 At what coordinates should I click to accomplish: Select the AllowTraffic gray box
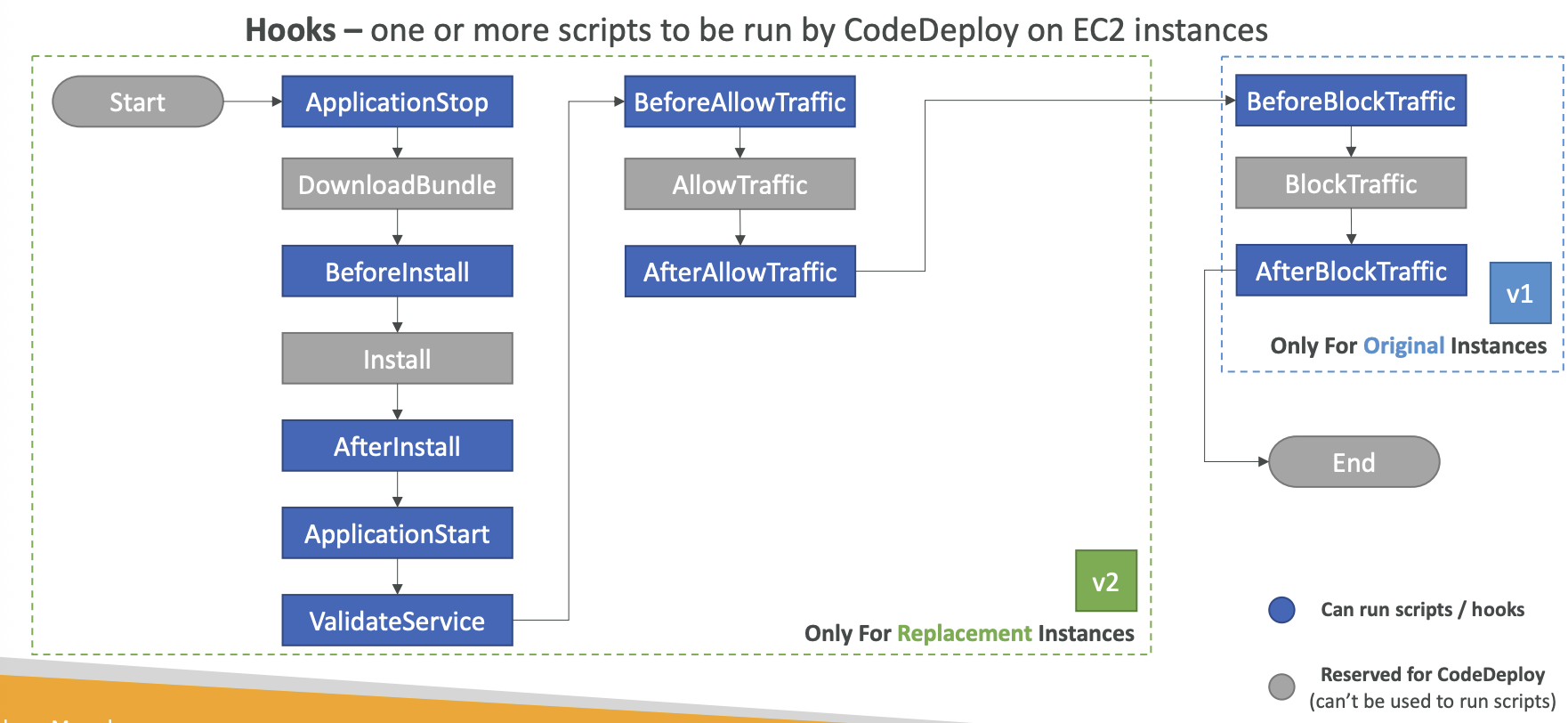[x=740, y=184]
